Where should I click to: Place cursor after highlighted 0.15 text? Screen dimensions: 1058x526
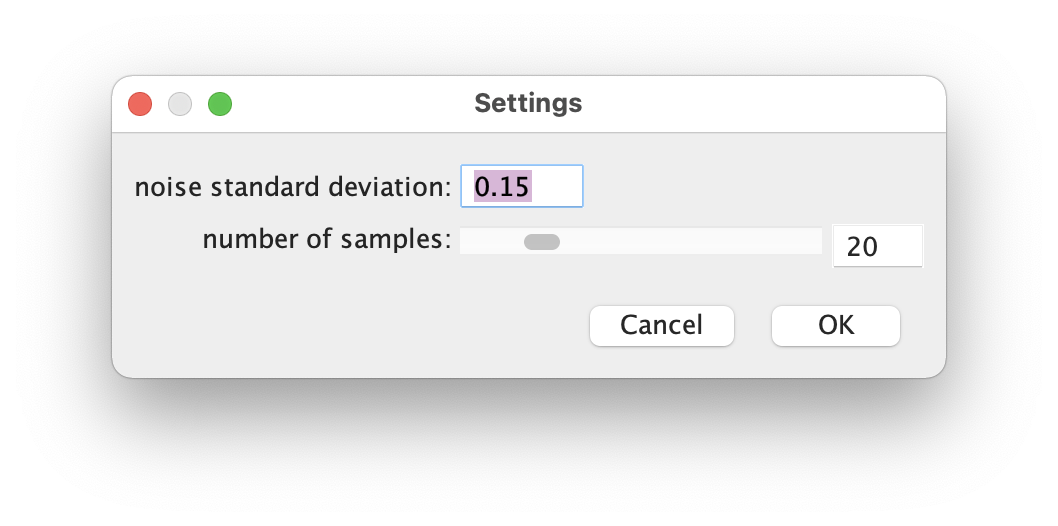(533, 186)
